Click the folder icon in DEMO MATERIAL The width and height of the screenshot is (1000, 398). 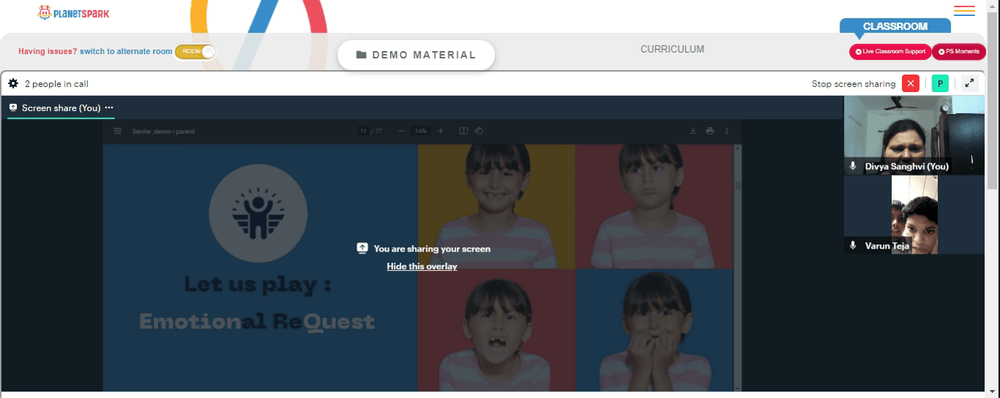361,55
